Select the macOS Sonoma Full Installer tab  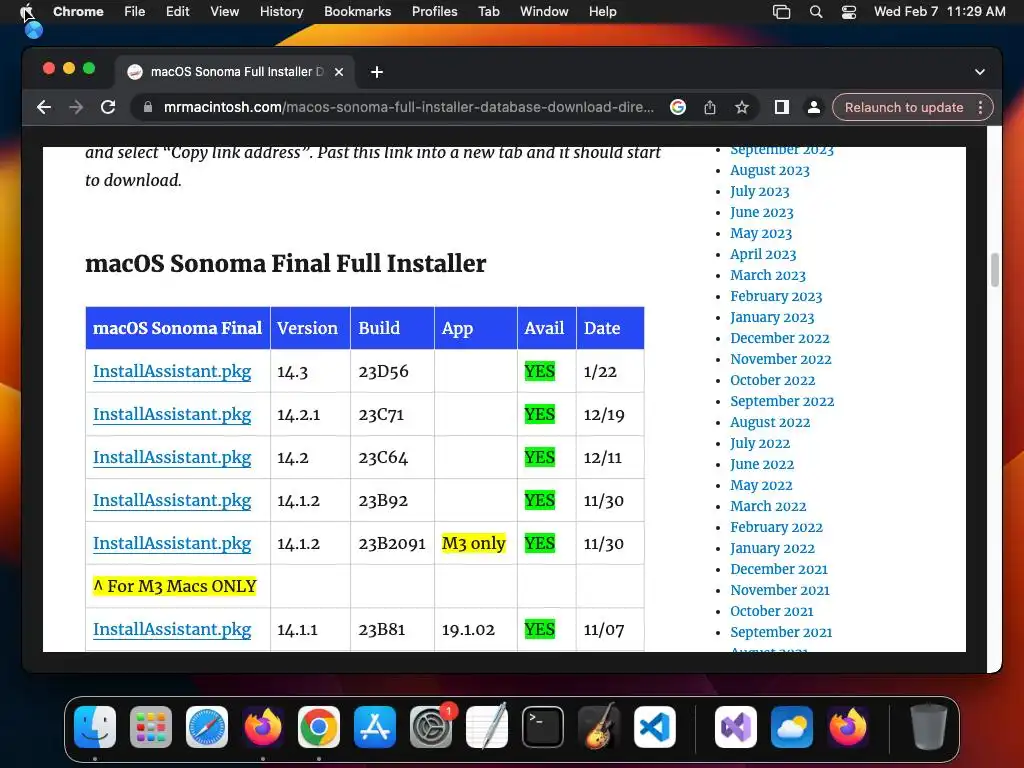tap(236, 72)
